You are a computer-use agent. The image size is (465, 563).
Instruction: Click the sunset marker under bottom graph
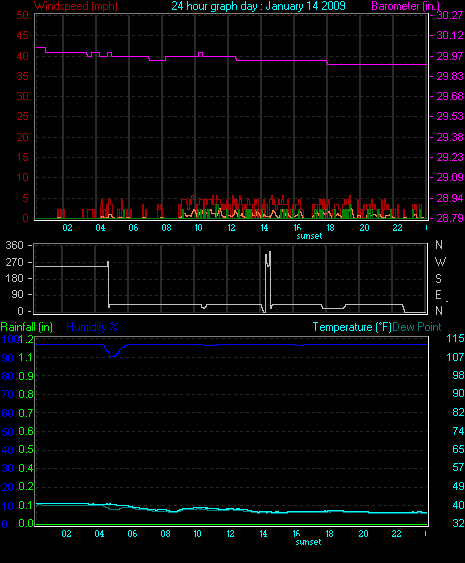308,542
